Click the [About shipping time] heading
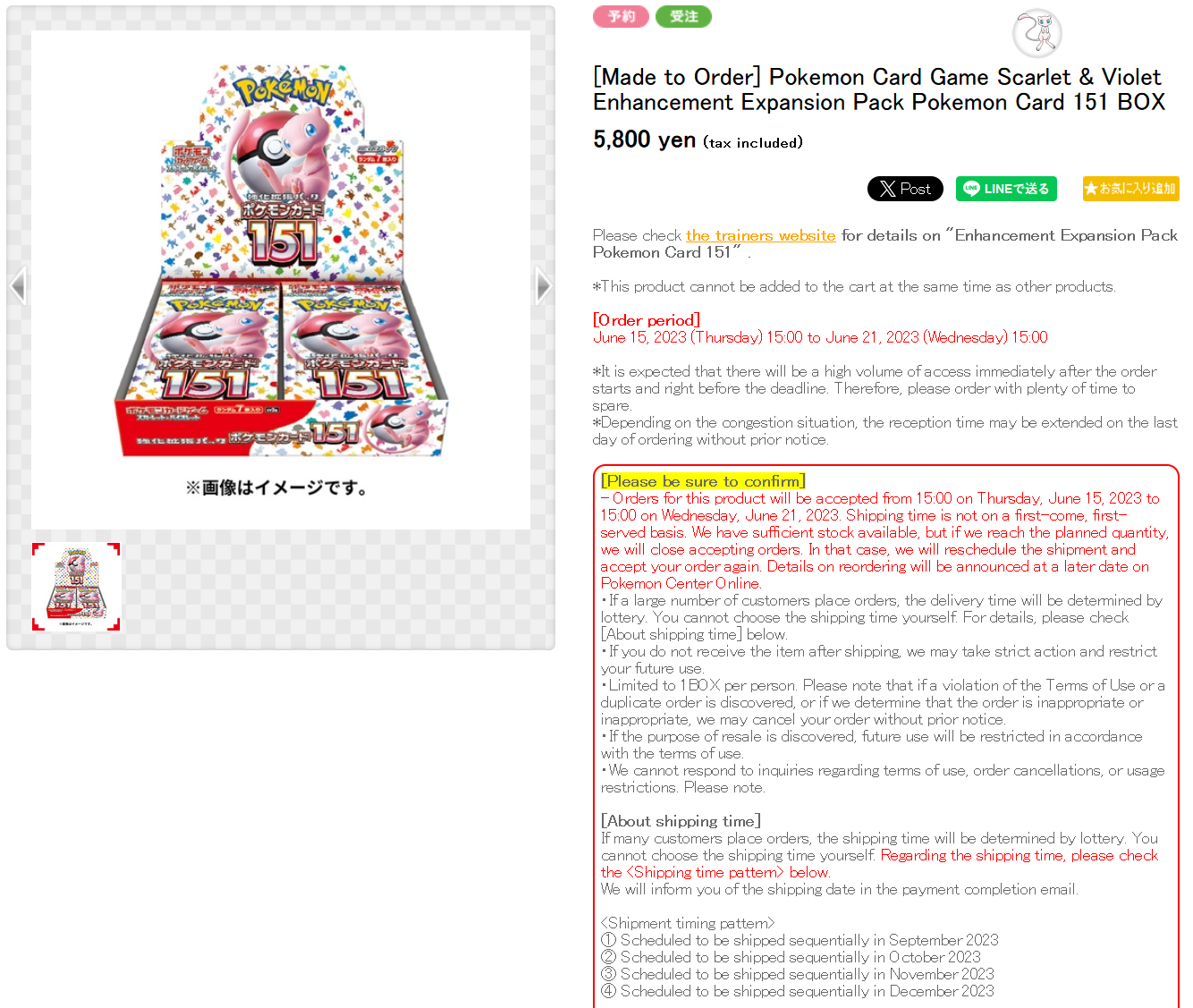Image resolution: width=1193 pixels, height=1008 pixels. click(681, 821)
